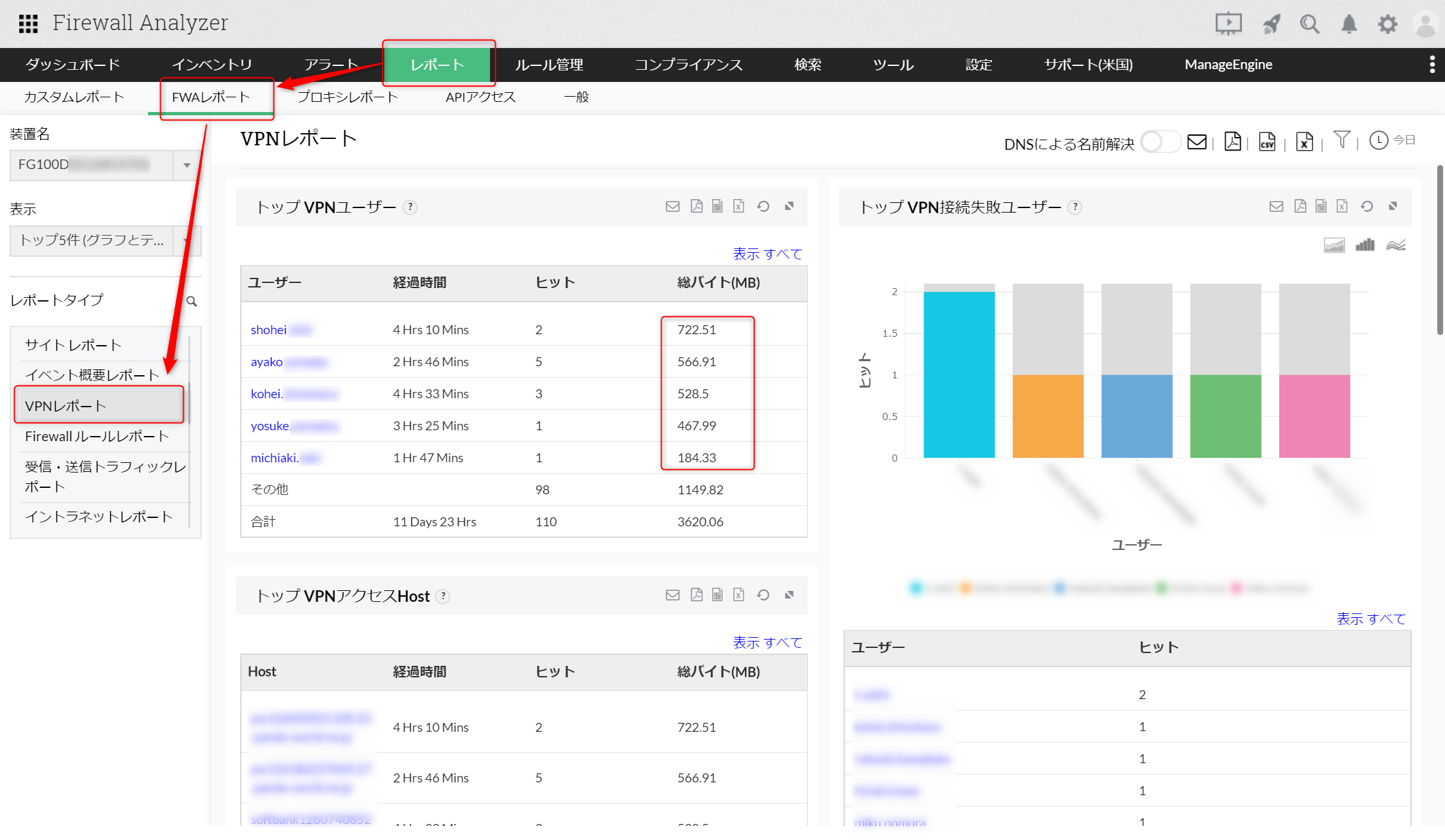Click the cyan bar in the chart
This screenshot has width=1445, height=840.
[x=959, y=375]
